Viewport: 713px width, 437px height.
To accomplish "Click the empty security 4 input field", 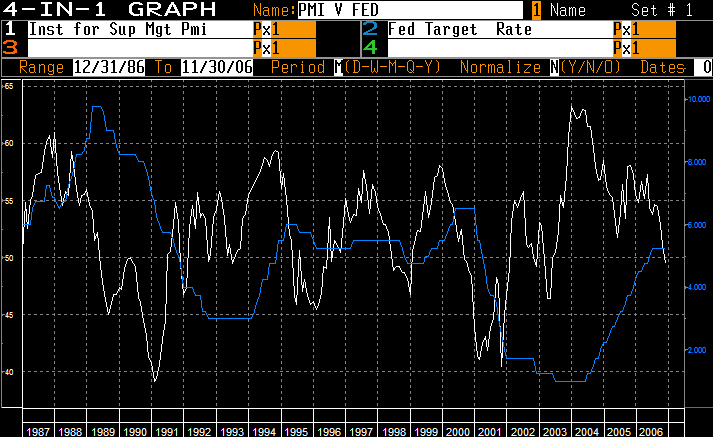I will [x=500, y=48].
